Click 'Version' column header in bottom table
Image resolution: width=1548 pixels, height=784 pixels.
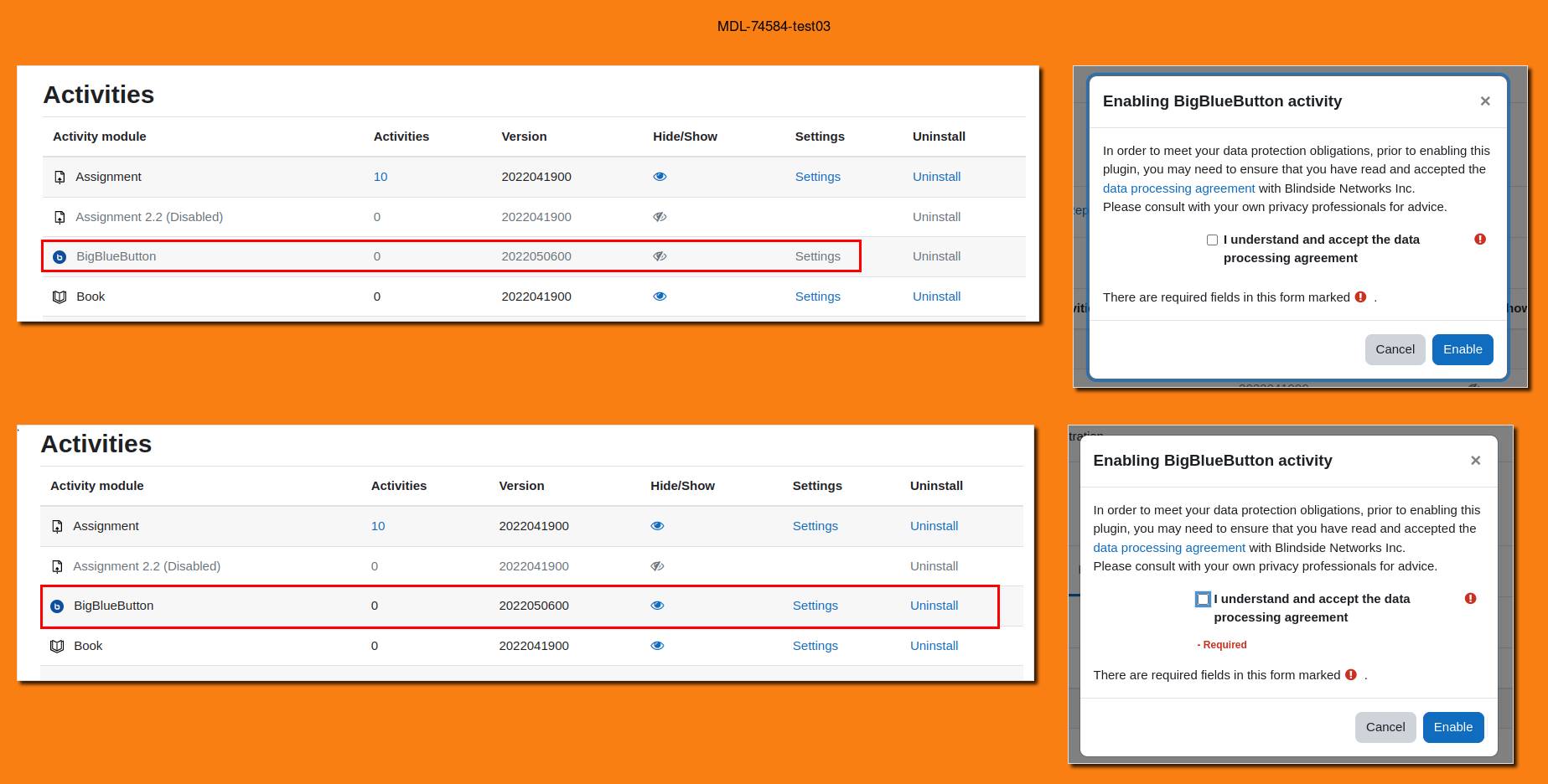[521, 486]
